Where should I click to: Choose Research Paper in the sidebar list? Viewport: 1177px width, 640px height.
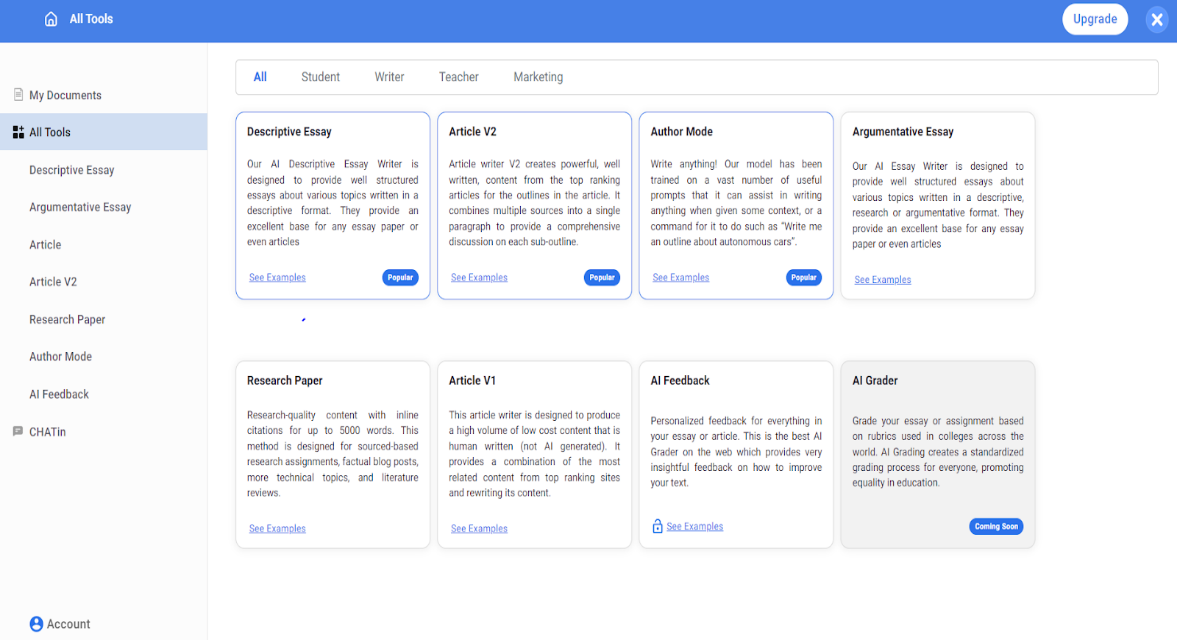[67, 319]
